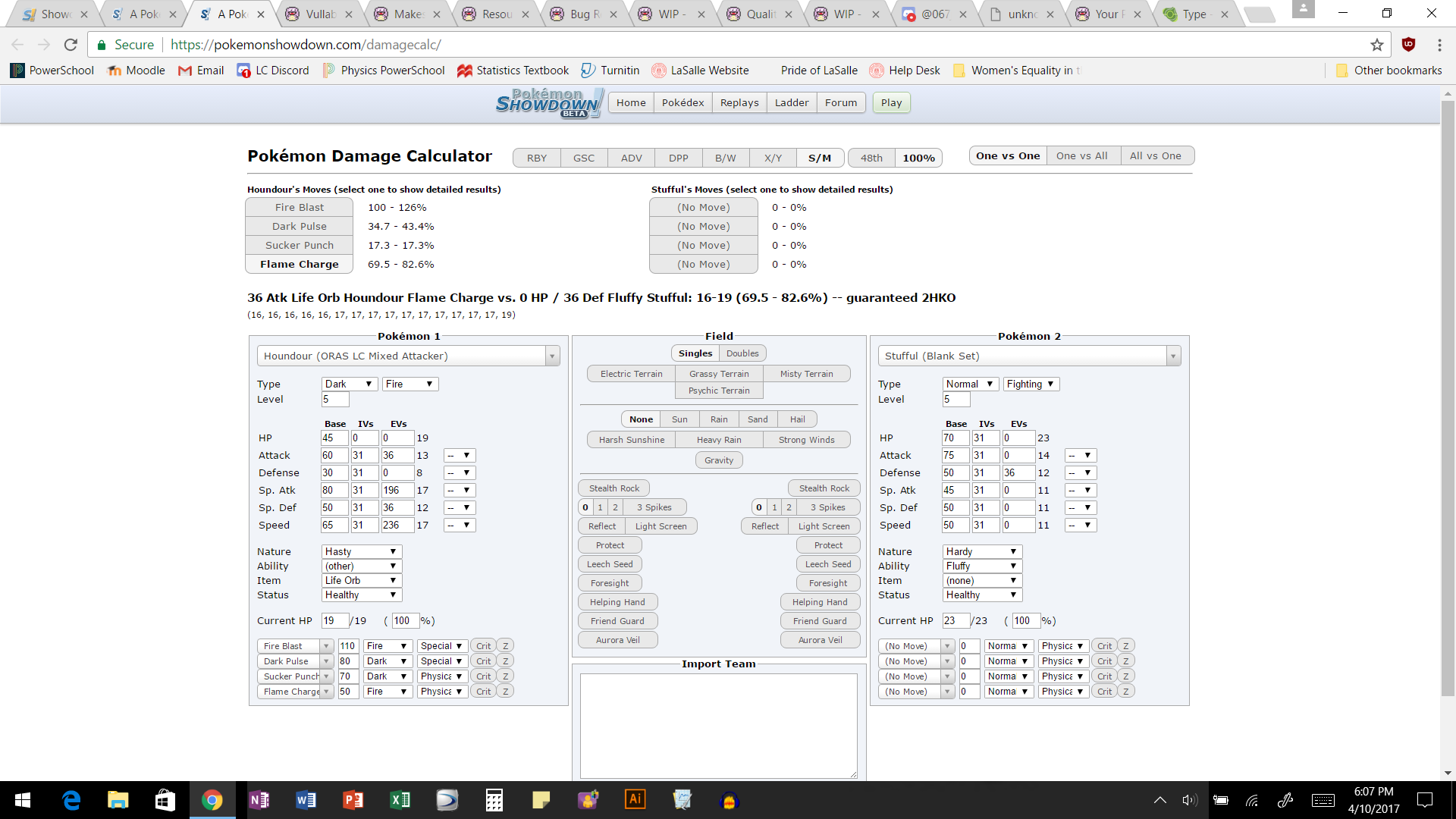Click the Play button in header
This screenshot has width=1456, height=819.
pyautogui.click(x=891, y=103)
